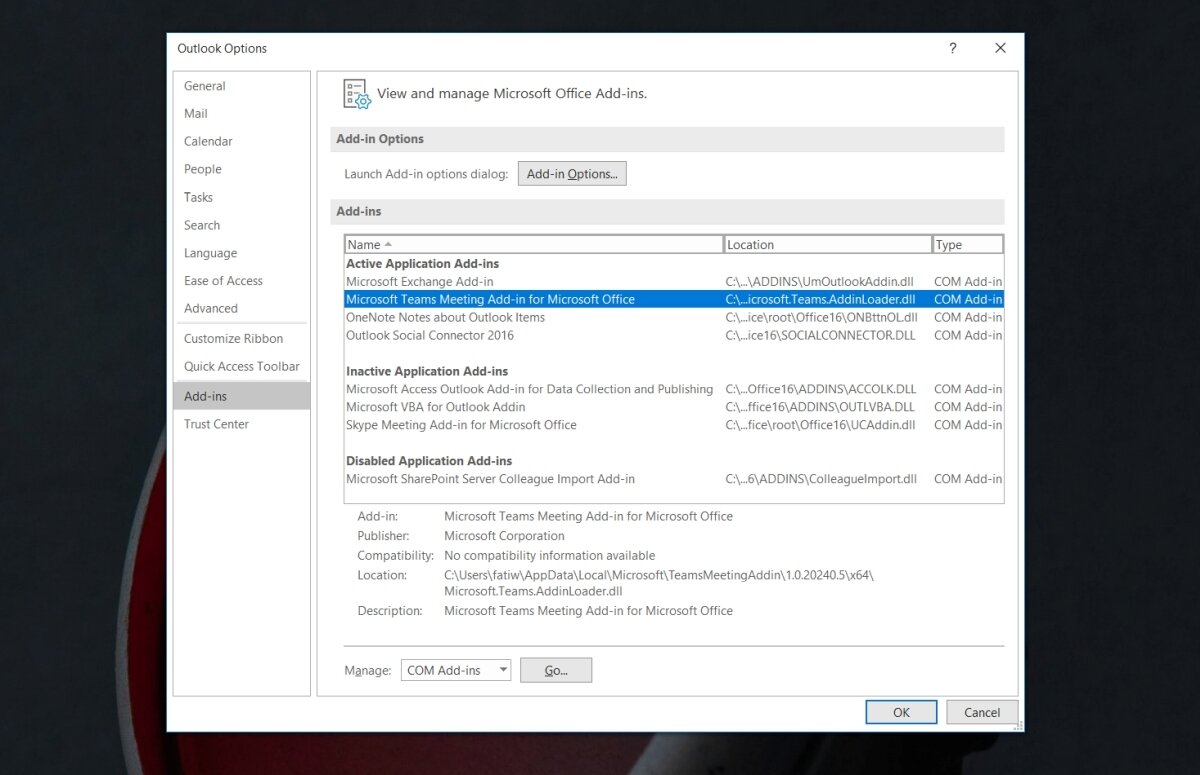Switch to Mail settings category
1200x775 pixels.
(196, 114)
